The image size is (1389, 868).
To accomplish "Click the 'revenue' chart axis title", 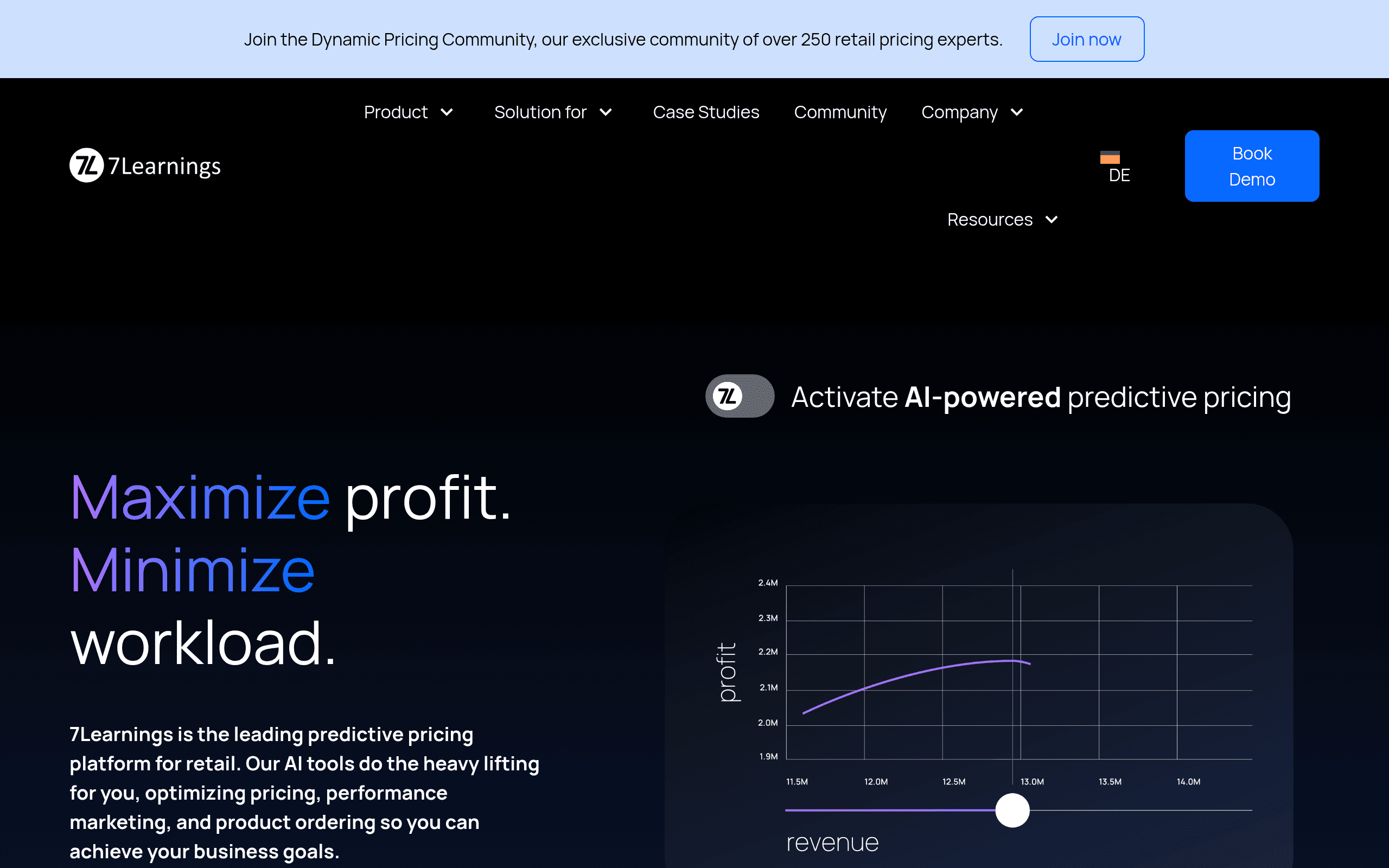I will [832, 843].
